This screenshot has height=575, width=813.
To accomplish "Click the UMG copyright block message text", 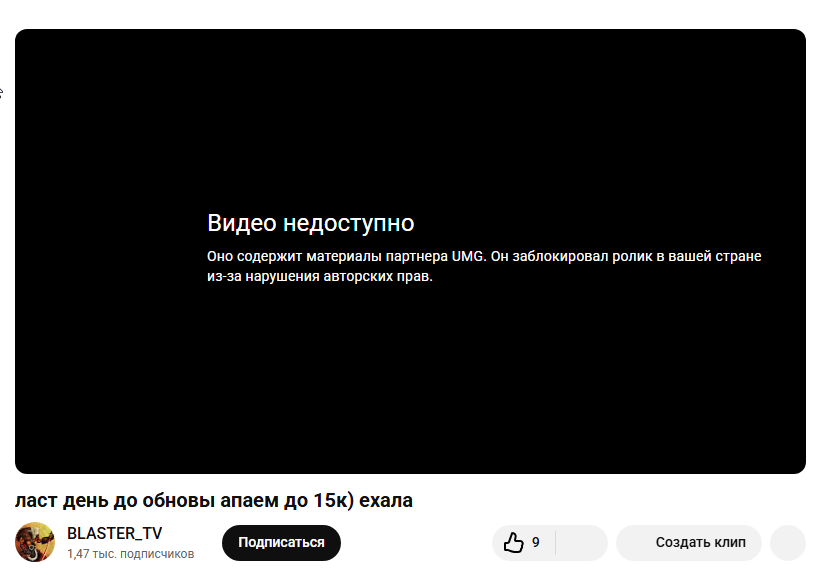I will pos(484,266).
